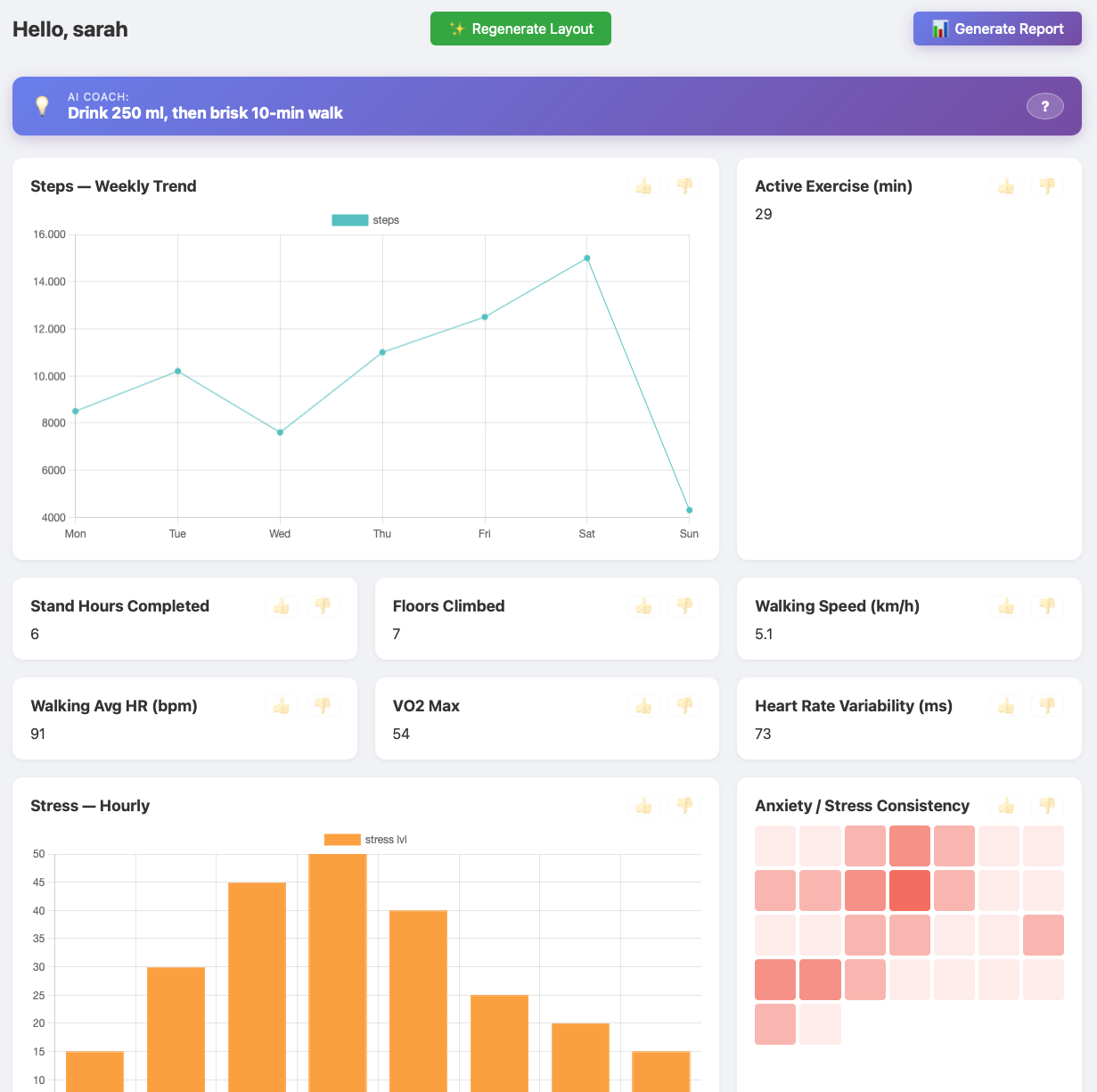Open the AI Coach help question mark
1097x1092 pixels.
coord(1045,106)
